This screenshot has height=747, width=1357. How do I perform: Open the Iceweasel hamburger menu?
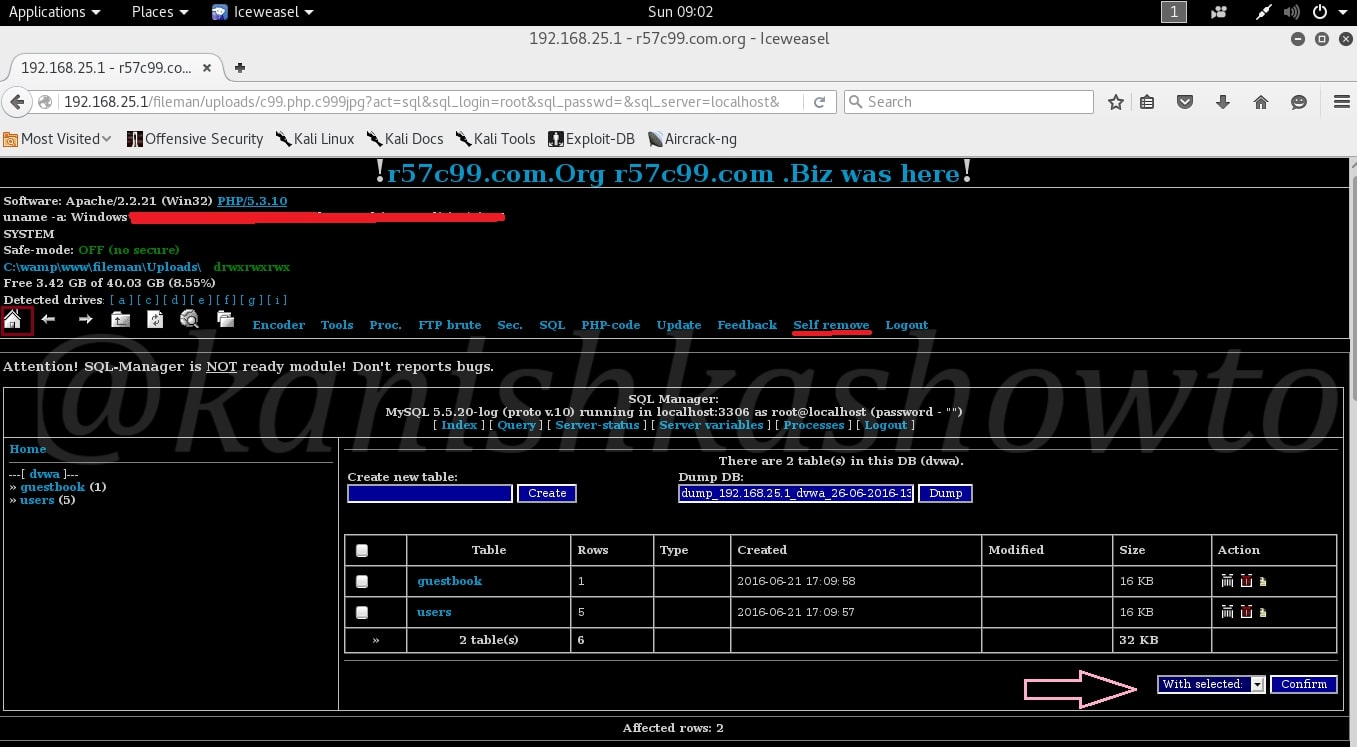click(x=1342, y=102)
